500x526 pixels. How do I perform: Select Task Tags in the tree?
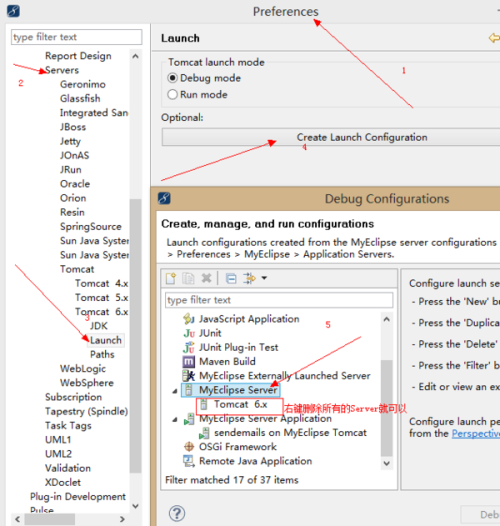coord(68,426)
